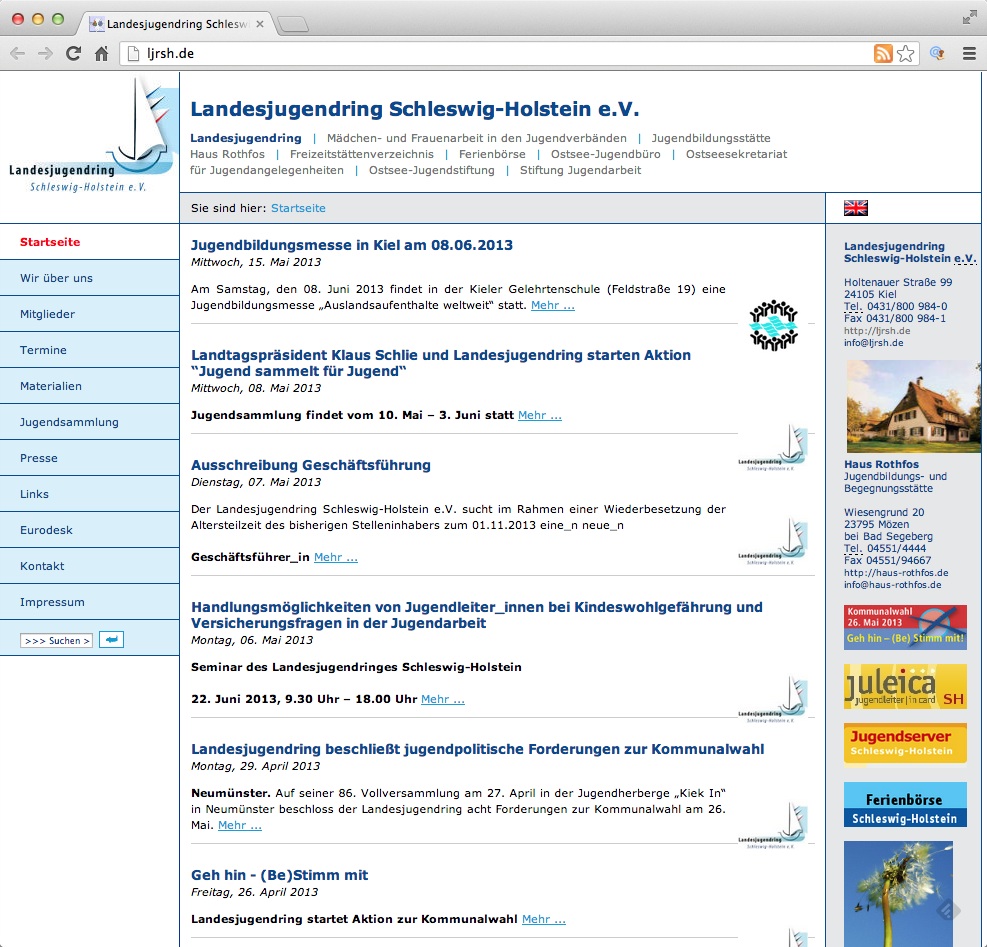Switch to English via the British flag icon
This screenshot has width=987, height=947.
tap(855, 208)
